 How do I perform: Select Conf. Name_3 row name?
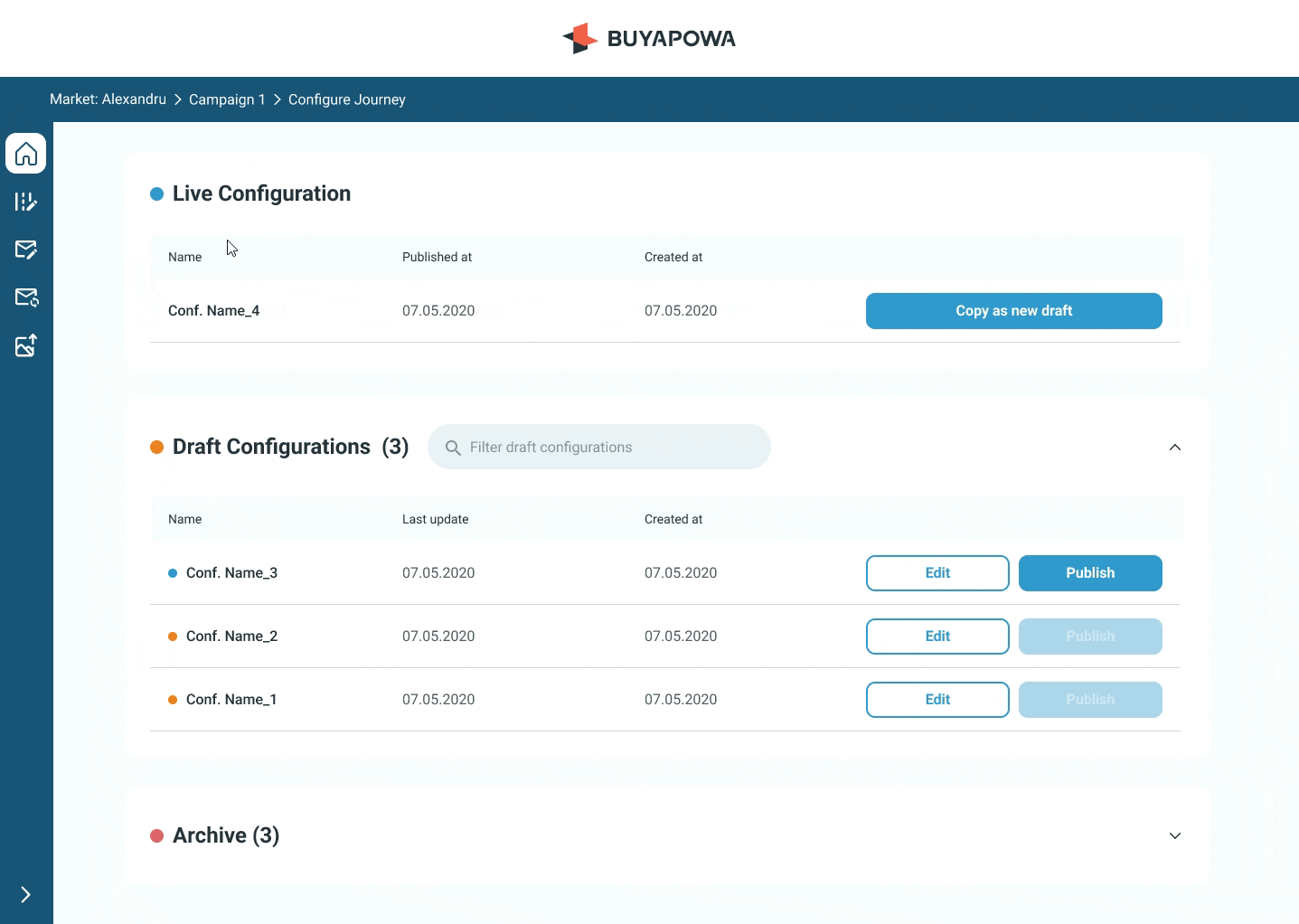click(x=231, y=573)
